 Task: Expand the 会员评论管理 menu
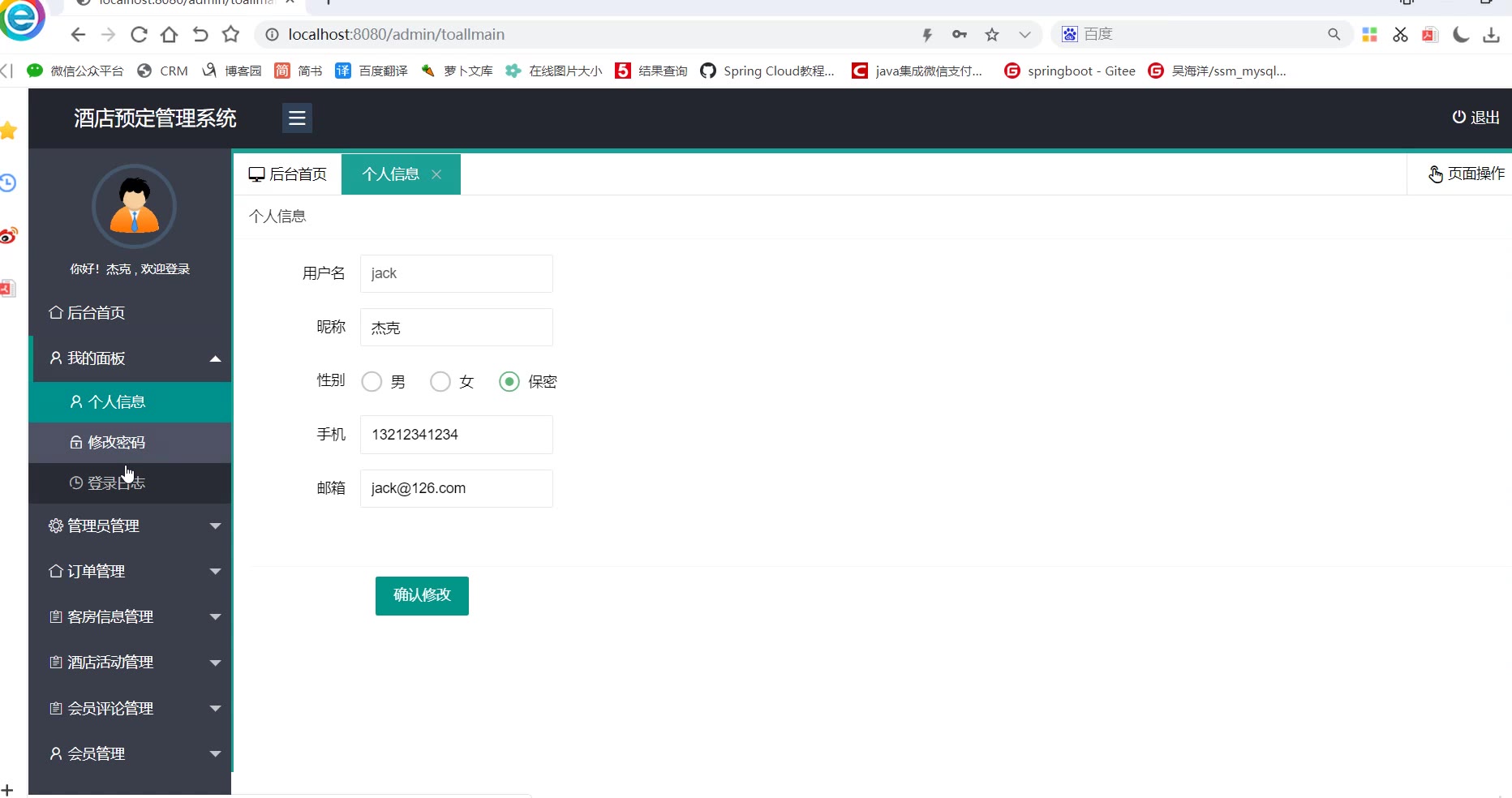pos(130,709)
